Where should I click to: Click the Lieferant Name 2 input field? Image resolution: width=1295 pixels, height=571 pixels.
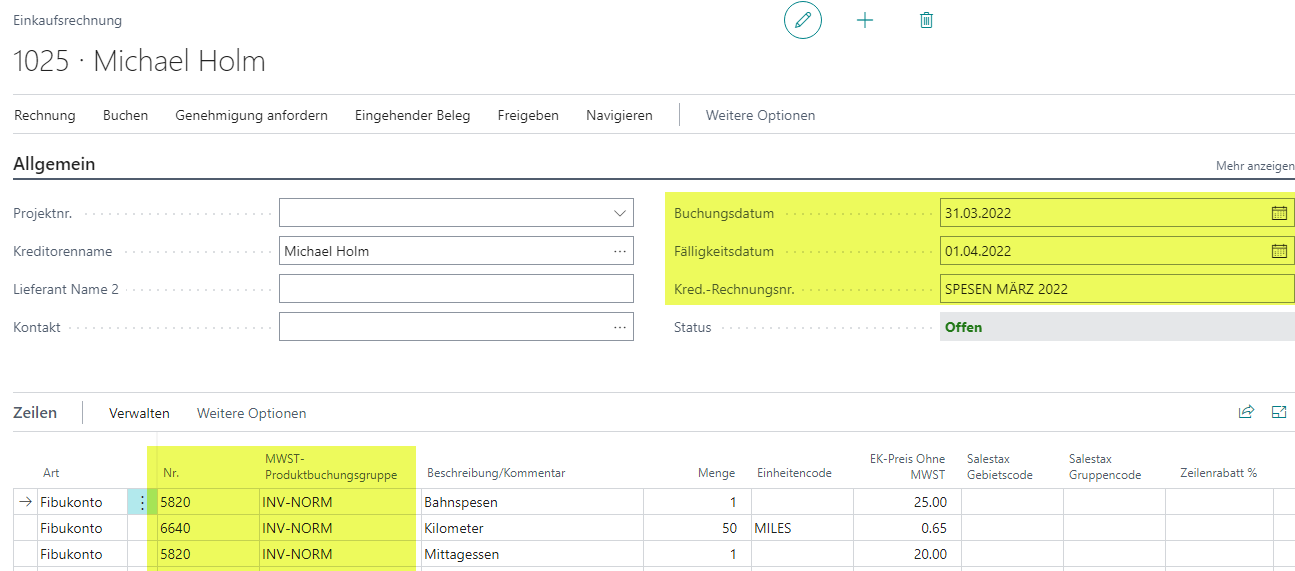point(456,289)
